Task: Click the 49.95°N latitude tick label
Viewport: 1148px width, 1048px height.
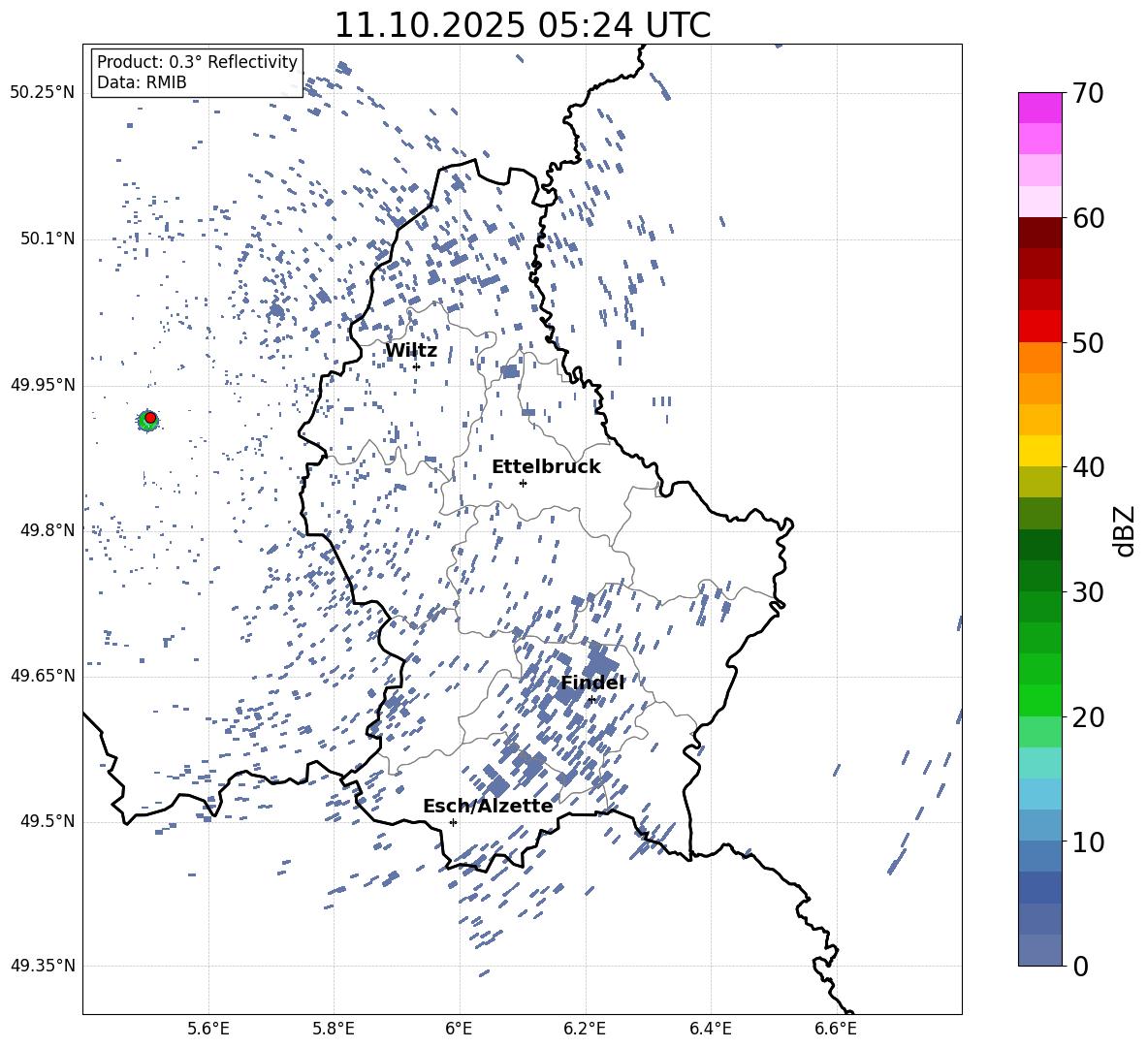Action: [43, 385]
